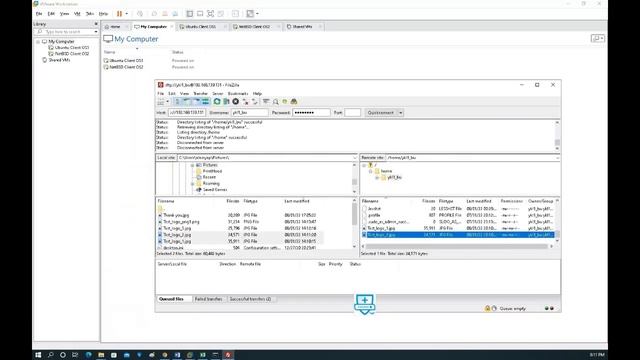Image resolution: width=640 pixels, height=360 pixels.
Task: Collapse the home folder in remote tree
Action: pos(370,171)
